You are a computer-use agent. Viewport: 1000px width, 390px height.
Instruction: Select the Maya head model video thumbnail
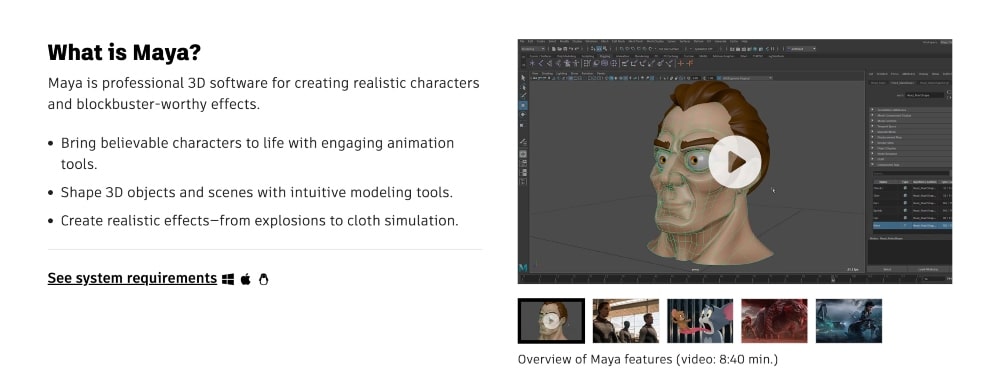coord(551,321)
